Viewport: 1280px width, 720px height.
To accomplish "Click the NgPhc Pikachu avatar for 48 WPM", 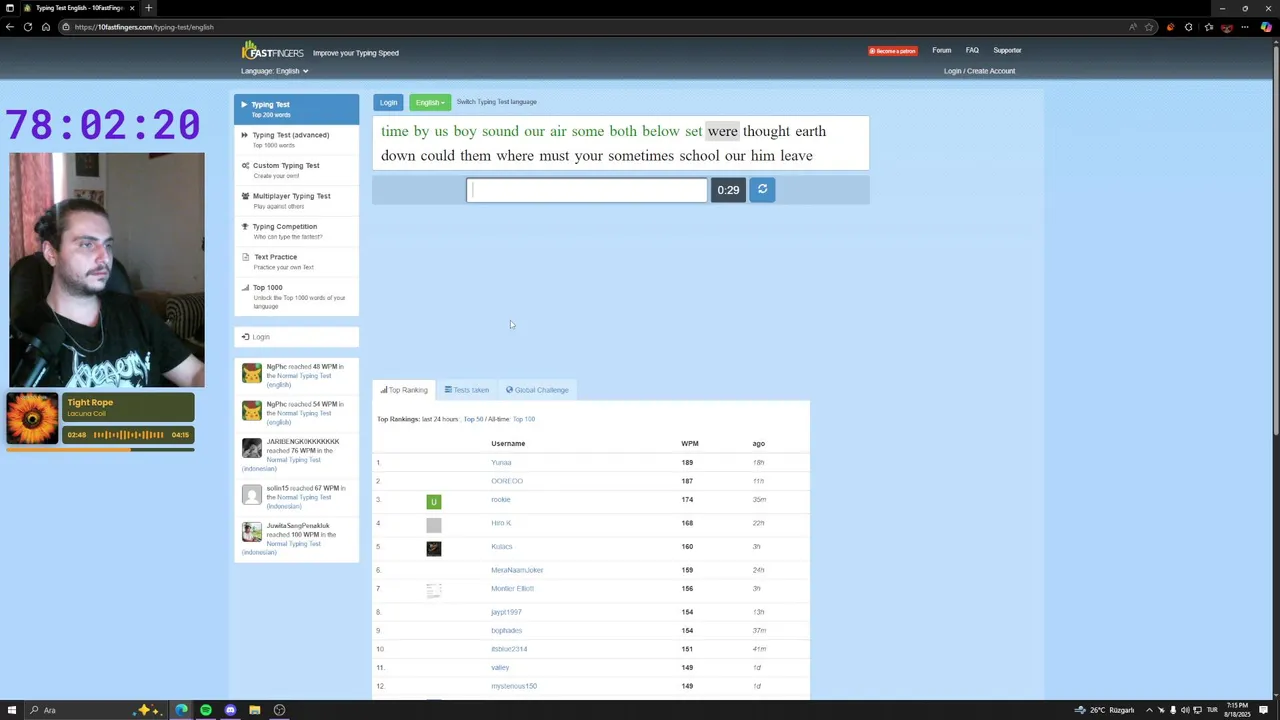I will click(252, 373).
